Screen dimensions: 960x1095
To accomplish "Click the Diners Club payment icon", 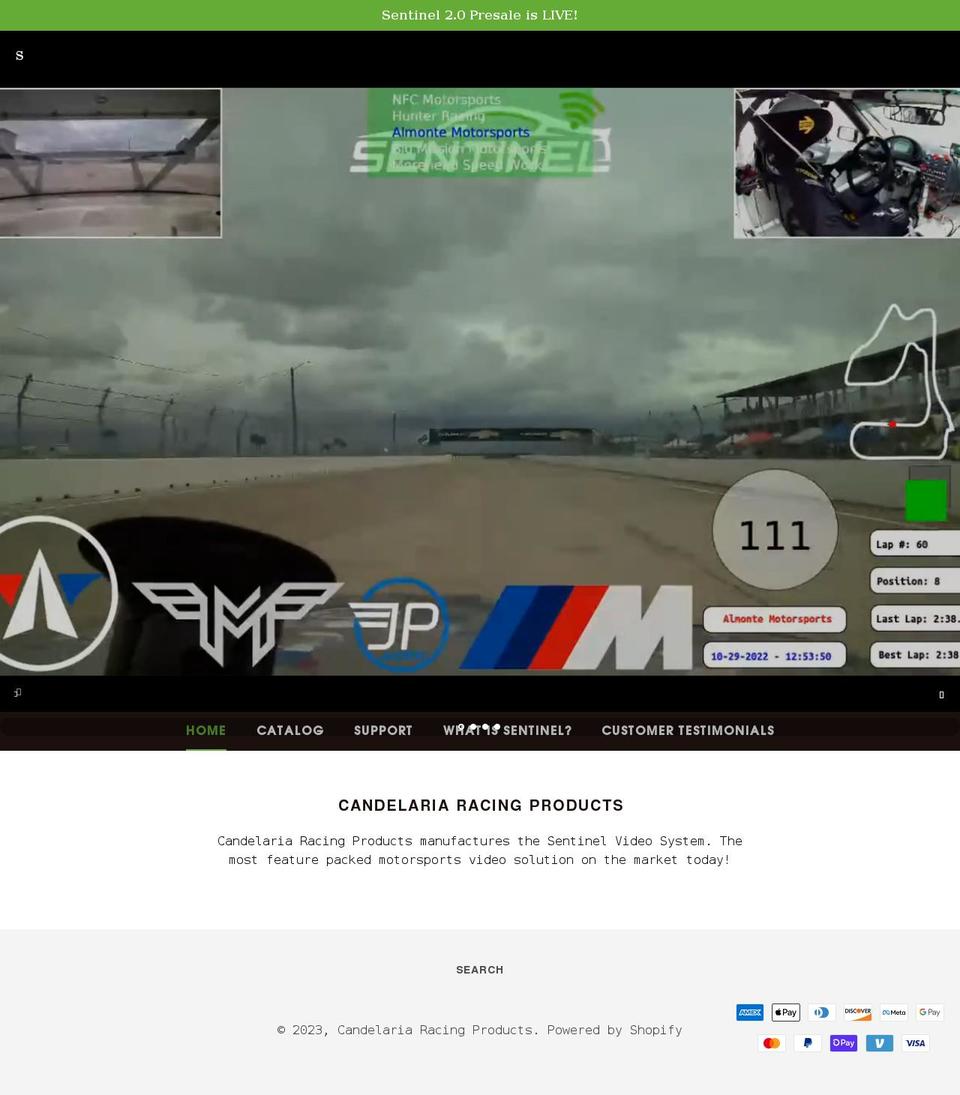I will (x=822, y=1013).
